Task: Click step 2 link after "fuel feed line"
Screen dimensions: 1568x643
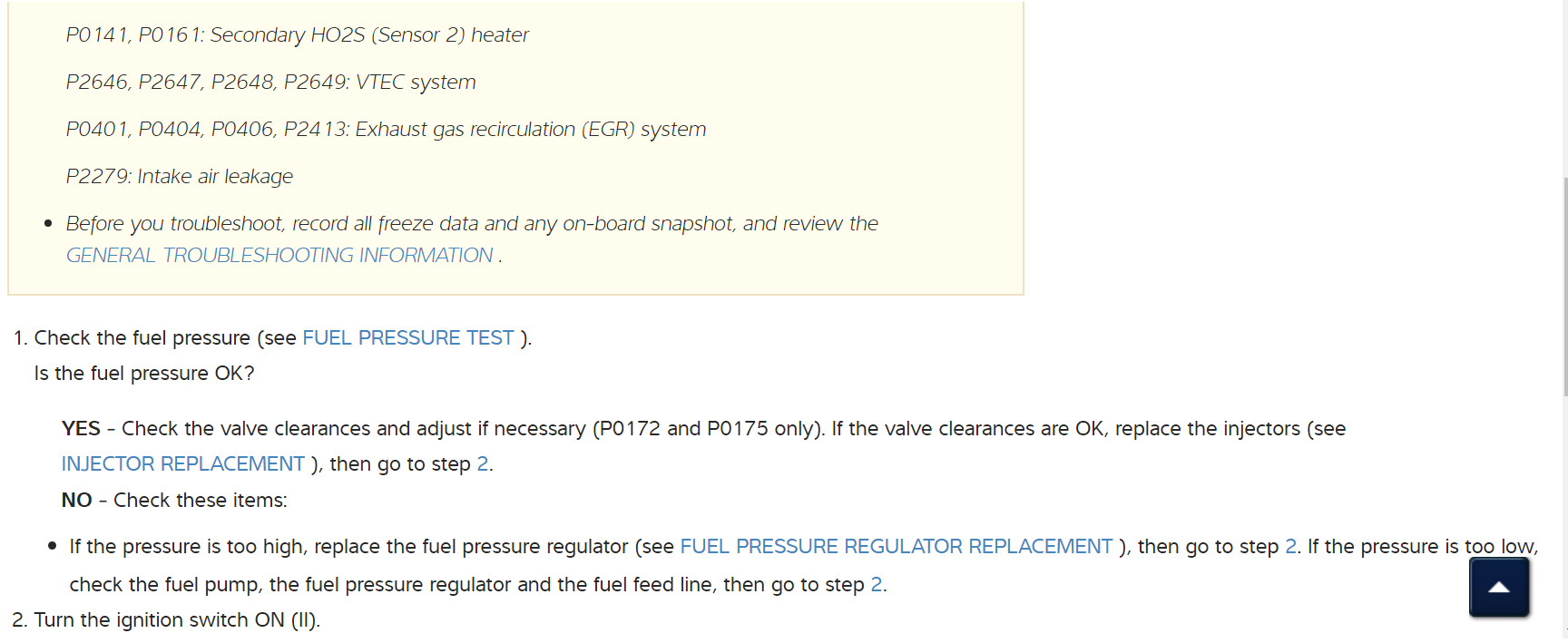Action: click(876, 585)
